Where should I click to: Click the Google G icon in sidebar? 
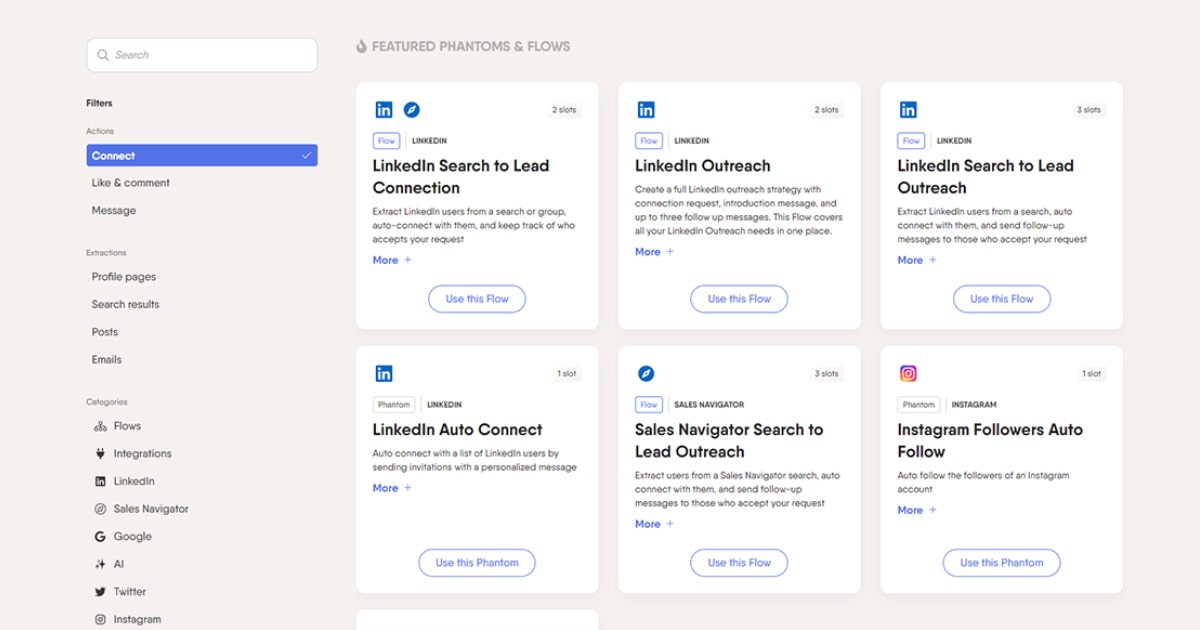pyautogui.click(x=100, y=537)
